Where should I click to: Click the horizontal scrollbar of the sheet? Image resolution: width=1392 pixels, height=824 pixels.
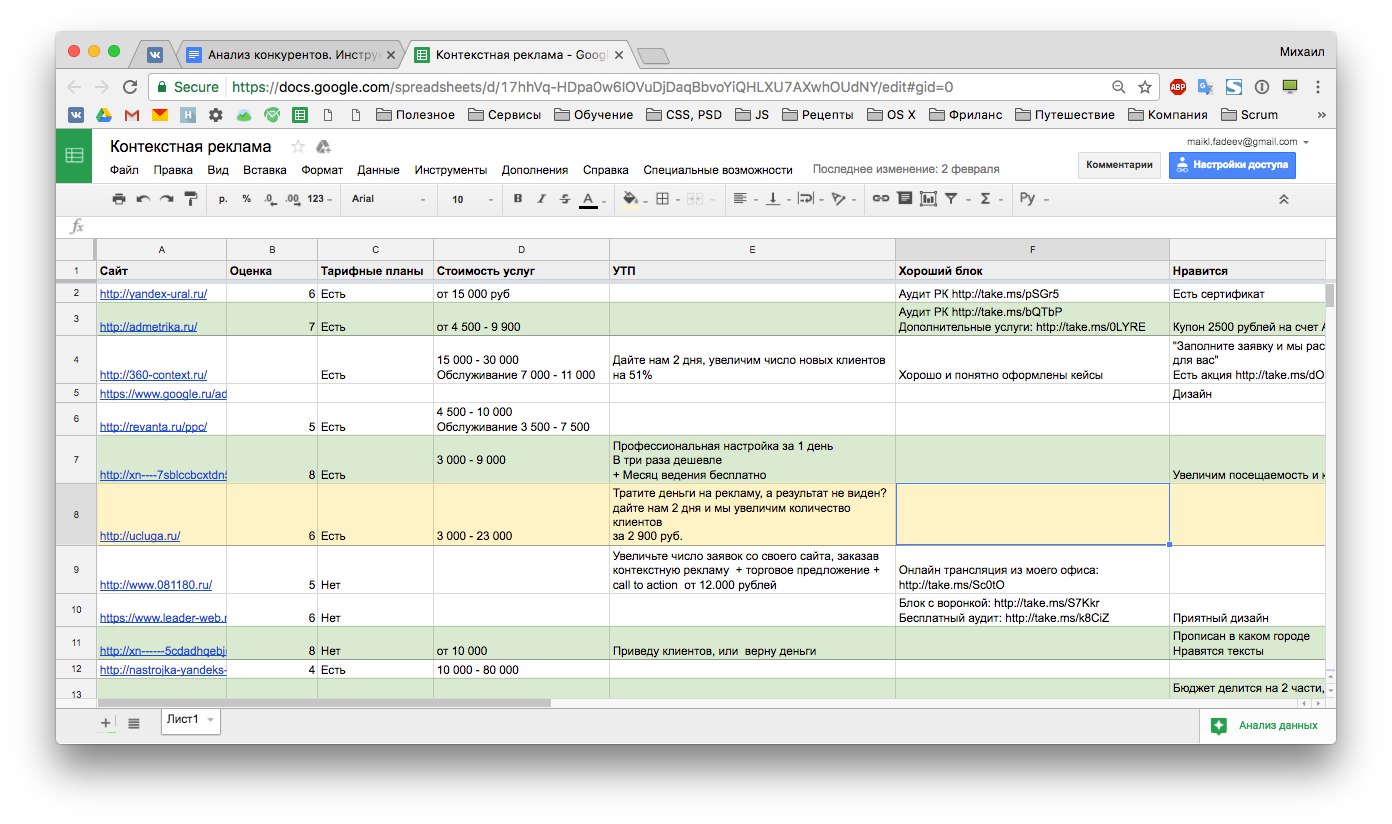tap(323, 703)
